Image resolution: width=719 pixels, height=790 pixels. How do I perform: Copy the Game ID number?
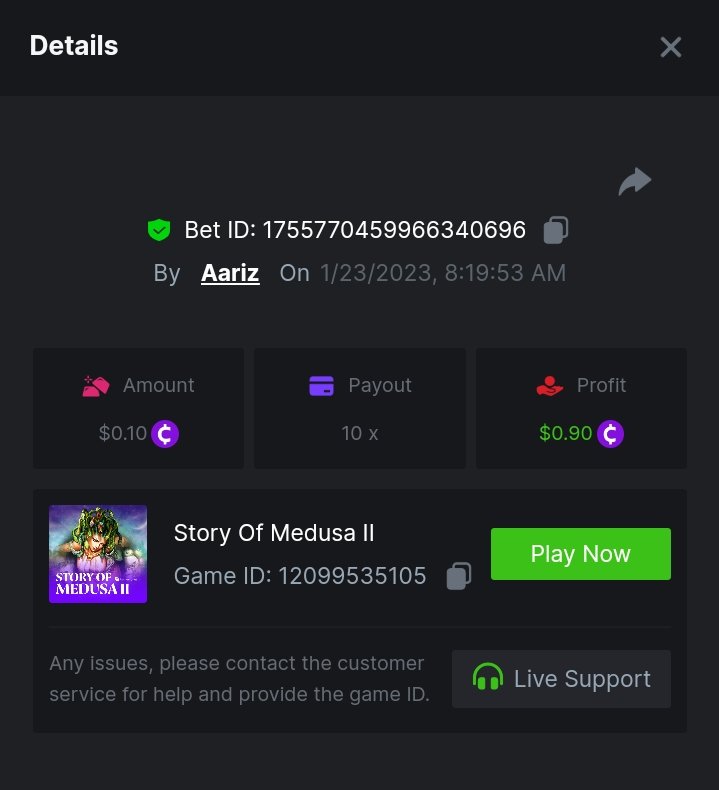(459, 576)
